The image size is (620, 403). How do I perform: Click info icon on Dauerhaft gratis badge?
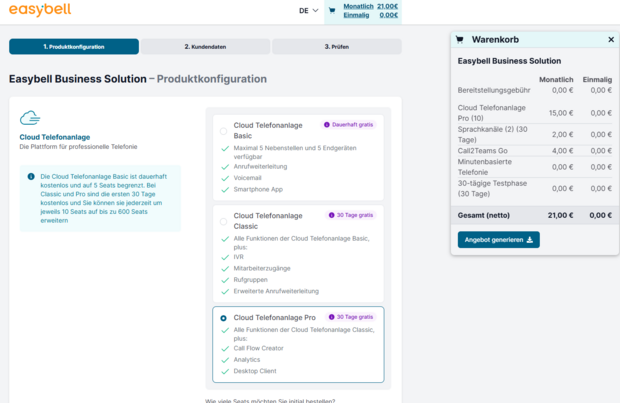pyautogui.click(x=327, y=125)
